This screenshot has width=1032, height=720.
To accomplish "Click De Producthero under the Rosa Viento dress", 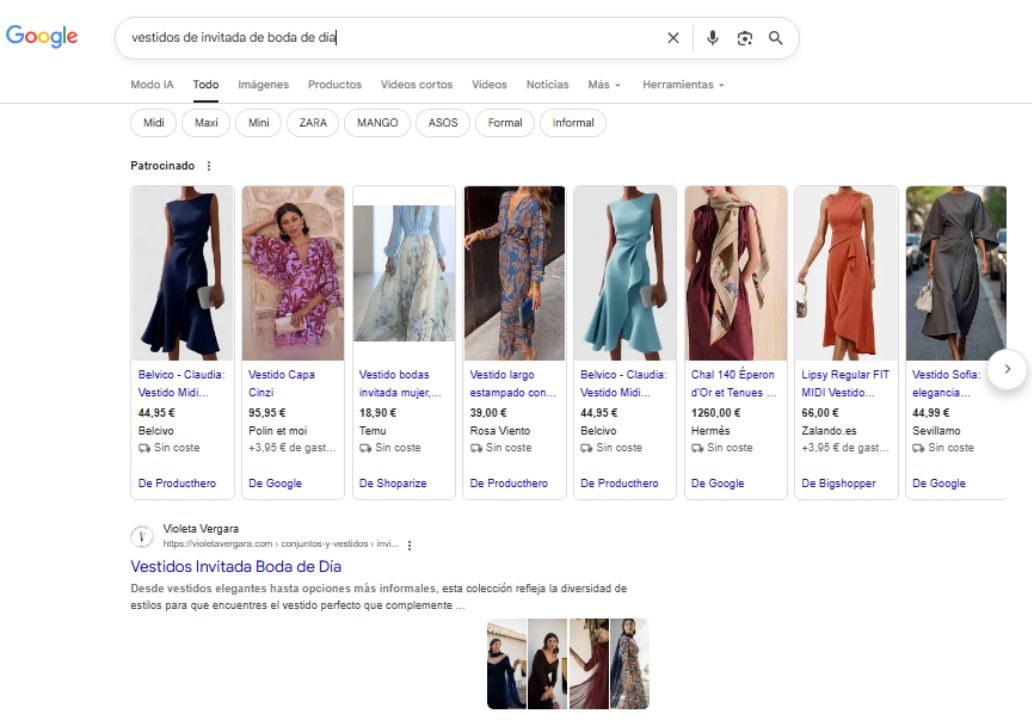I will pyautogui.click(x=509, y=484).
